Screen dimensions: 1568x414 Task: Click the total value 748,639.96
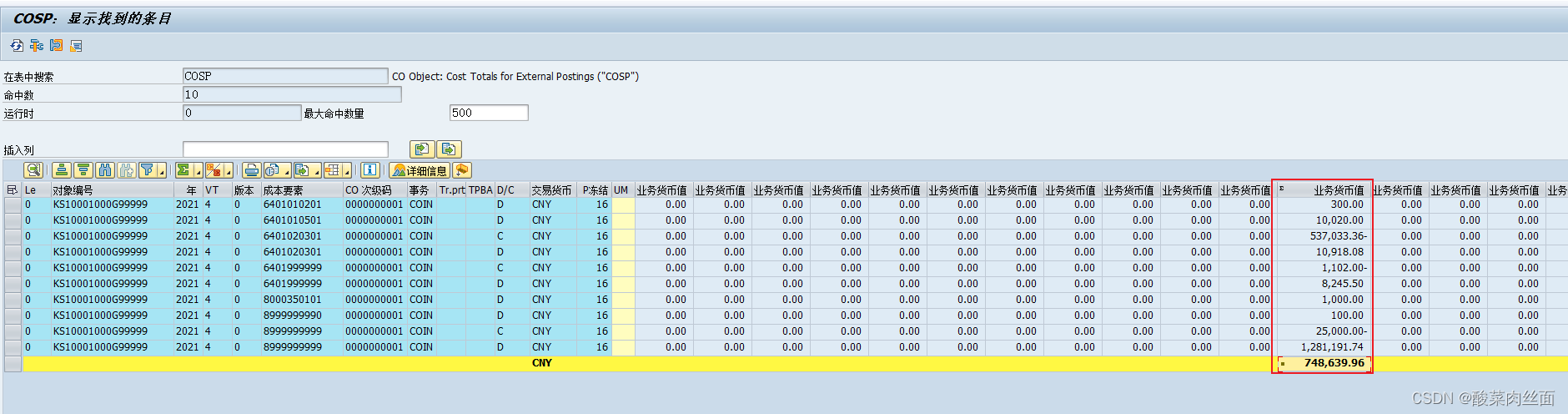point(1334,363)
